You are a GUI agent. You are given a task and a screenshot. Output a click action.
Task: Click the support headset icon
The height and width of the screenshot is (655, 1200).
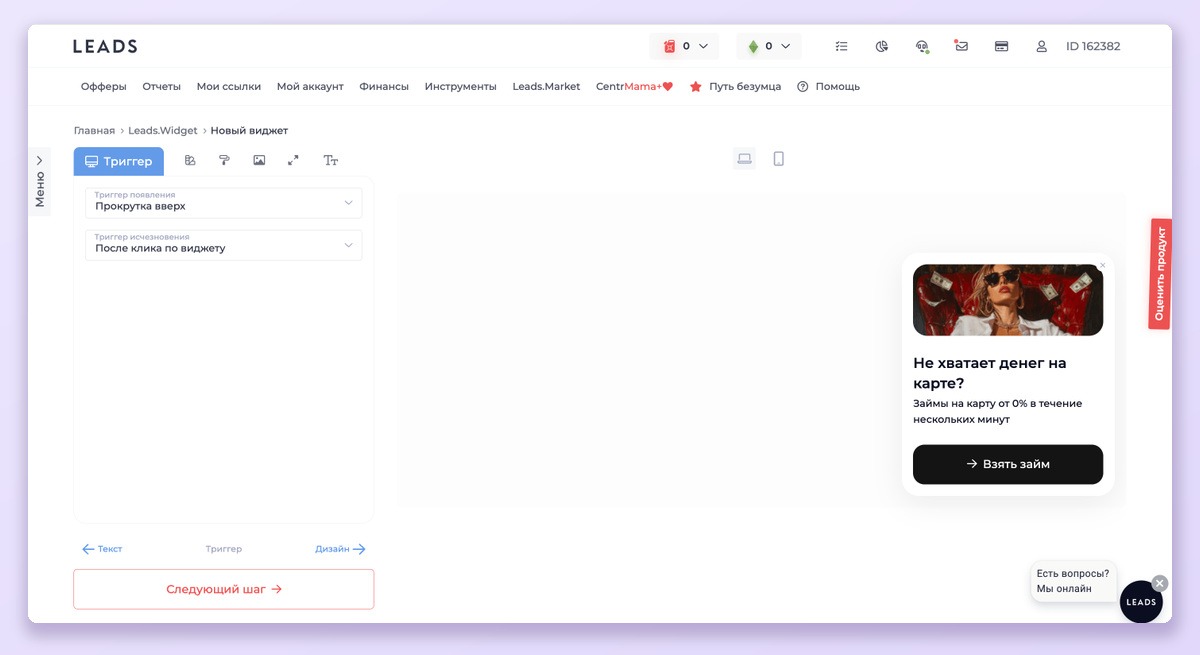(922, 46)
